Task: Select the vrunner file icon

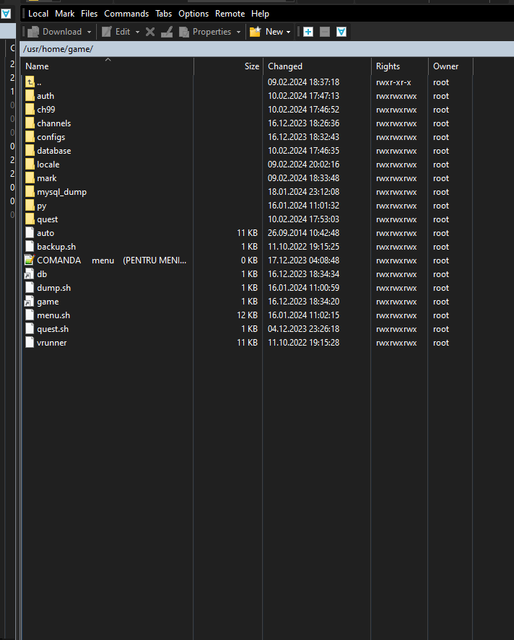Action: (x=30, y=342)
